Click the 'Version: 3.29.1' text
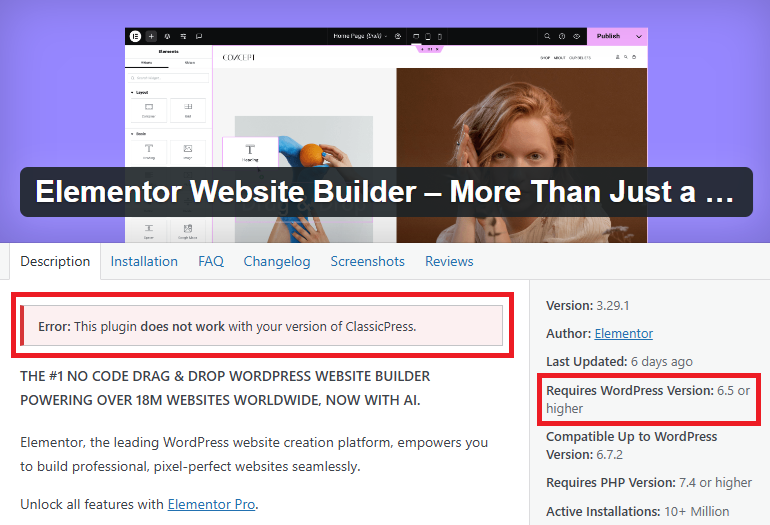 587,305
